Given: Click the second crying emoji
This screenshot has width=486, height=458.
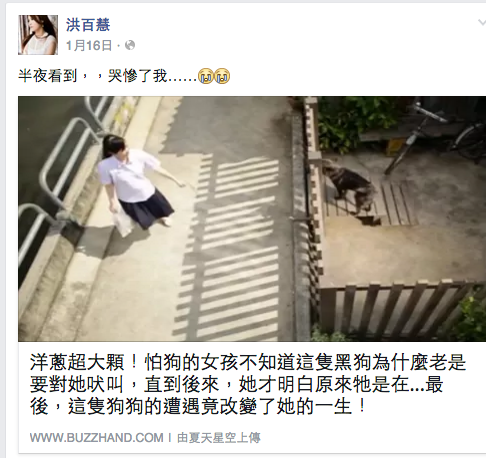Looking at the screenshot, I should pos(222,76).
